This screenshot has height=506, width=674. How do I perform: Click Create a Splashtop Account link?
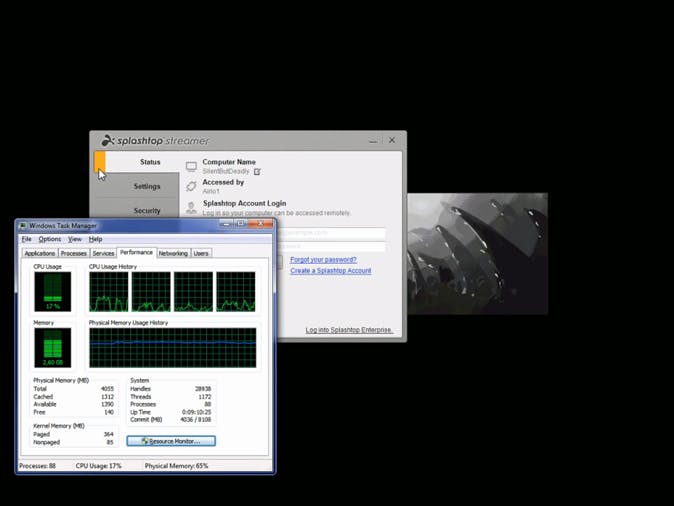(331, 270)
